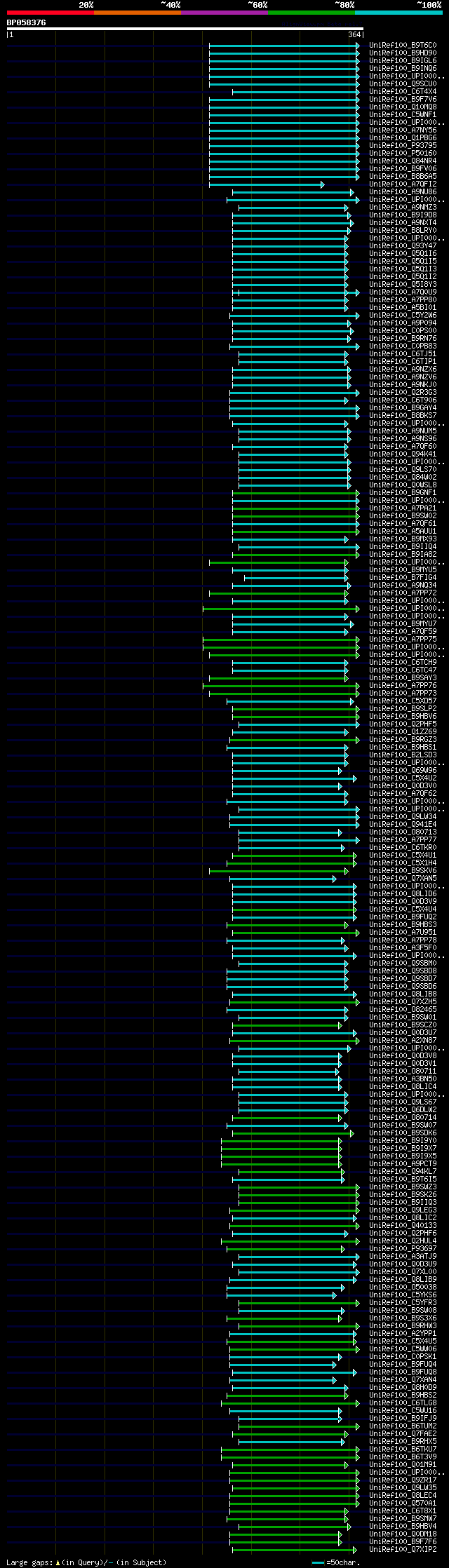Select hit UniRef100_C6TCH9
449x1568 pixels.
[x=403, y=663]
